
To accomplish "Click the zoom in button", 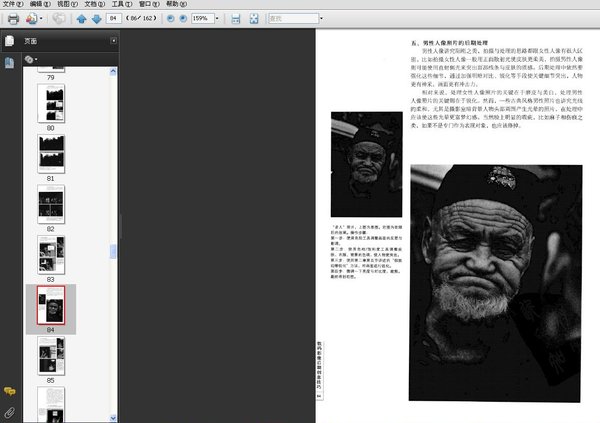I will tap(183, 18).
